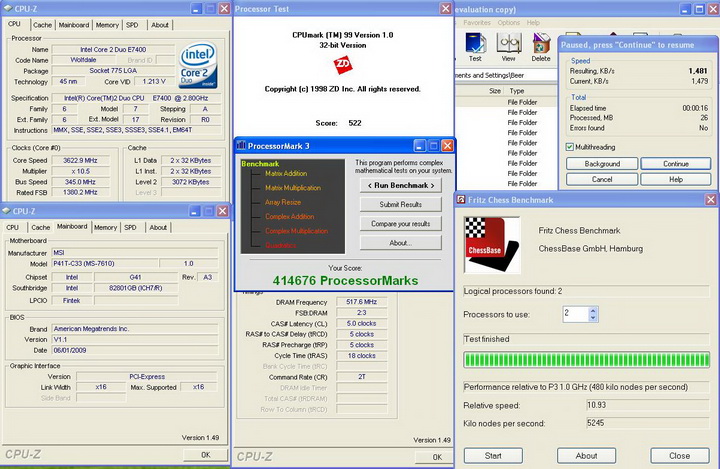
Task: Select Complex Addition benchmark item
Action: point(290,216)
